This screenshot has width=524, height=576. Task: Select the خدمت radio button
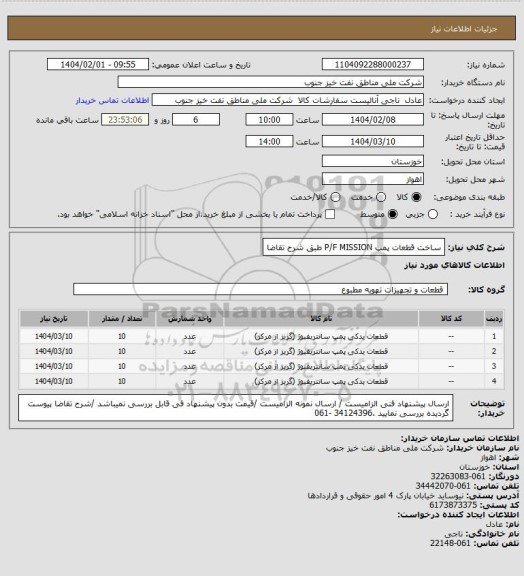pos(381,197)
